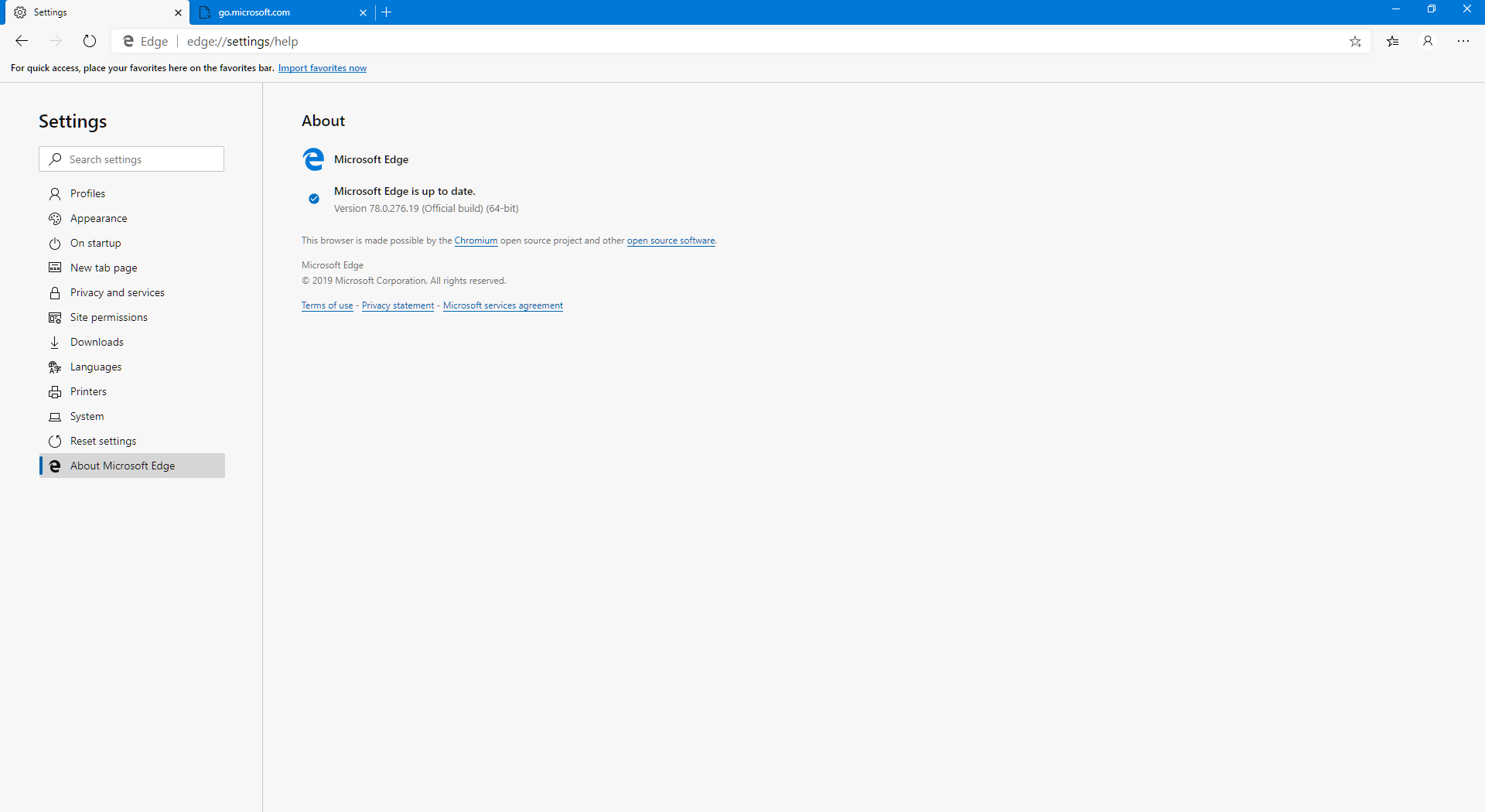Screen dimensions: 1485x812
Task: Select About Microsoft Edge in sidebar
Action: [x=132, y=466]
